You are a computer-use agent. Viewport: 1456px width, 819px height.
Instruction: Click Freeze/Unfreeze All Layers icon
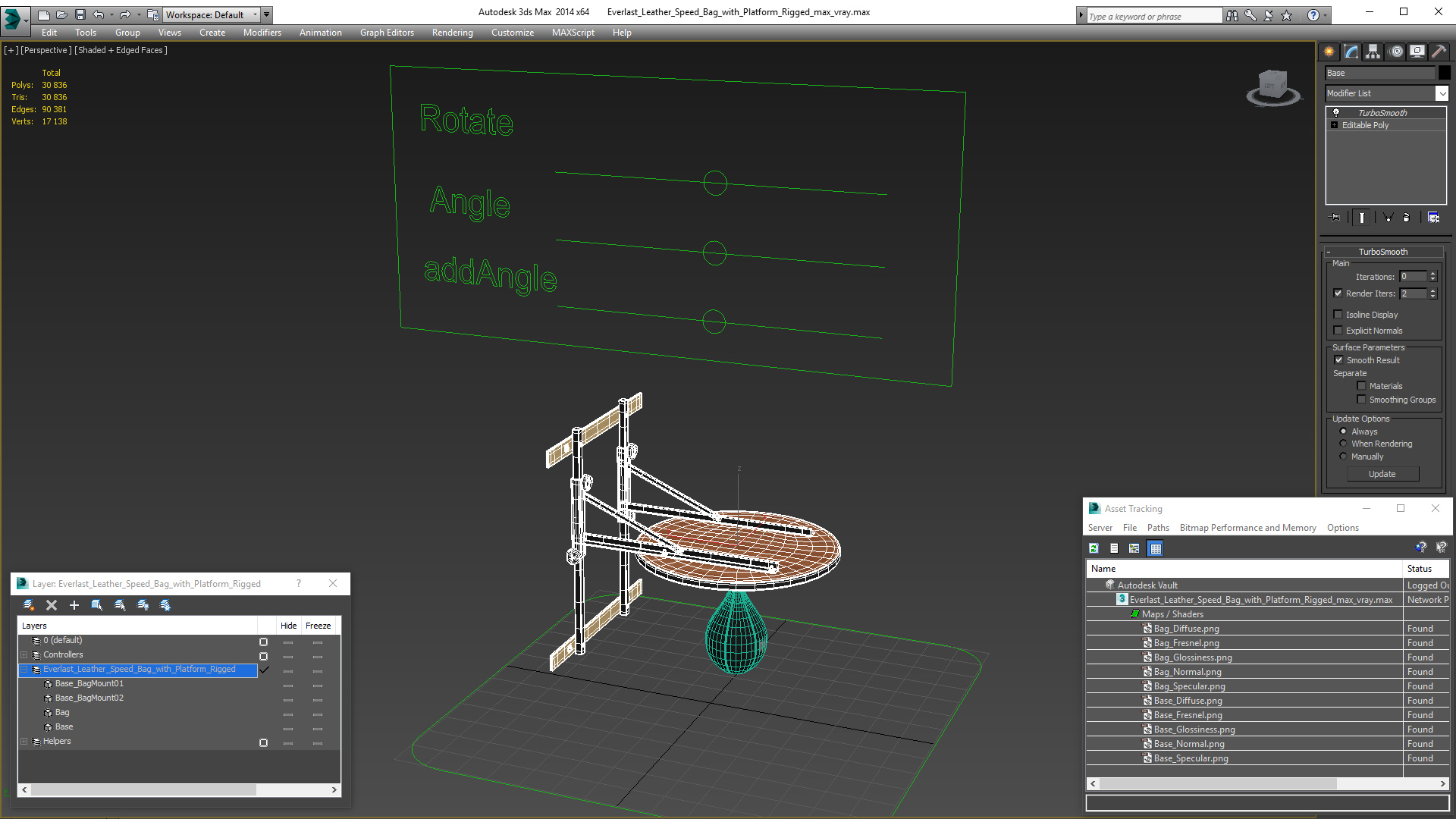[165, 605]
